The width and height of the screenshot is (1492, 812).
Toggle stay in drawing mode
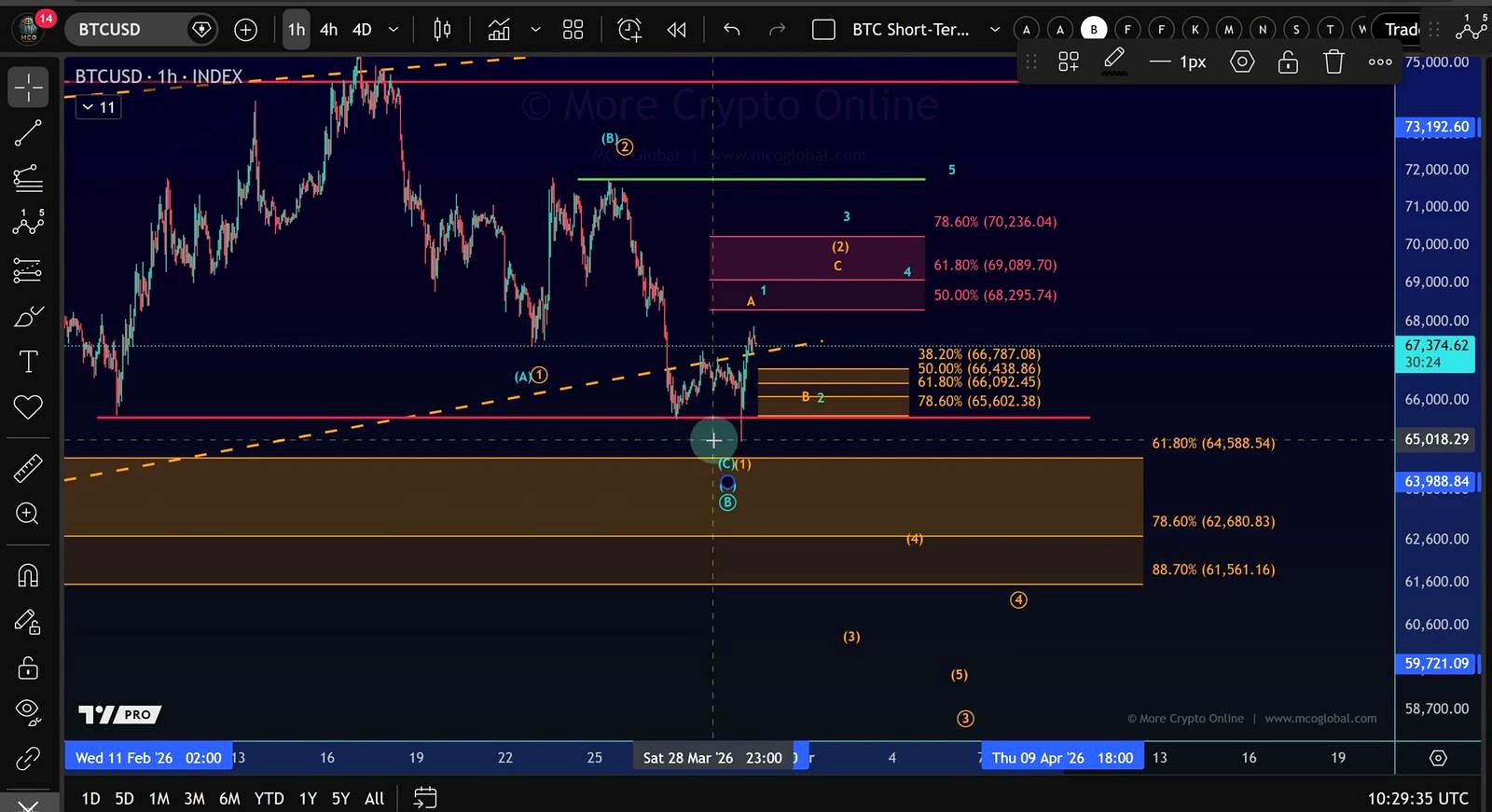click(28, 622)
